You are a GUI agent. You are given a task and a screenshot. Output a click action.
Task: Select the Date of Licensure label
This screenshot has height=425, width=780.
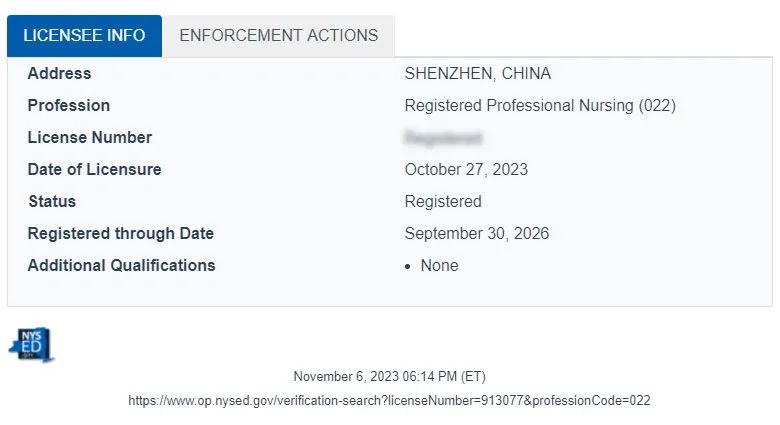click(x=95, y=169)
